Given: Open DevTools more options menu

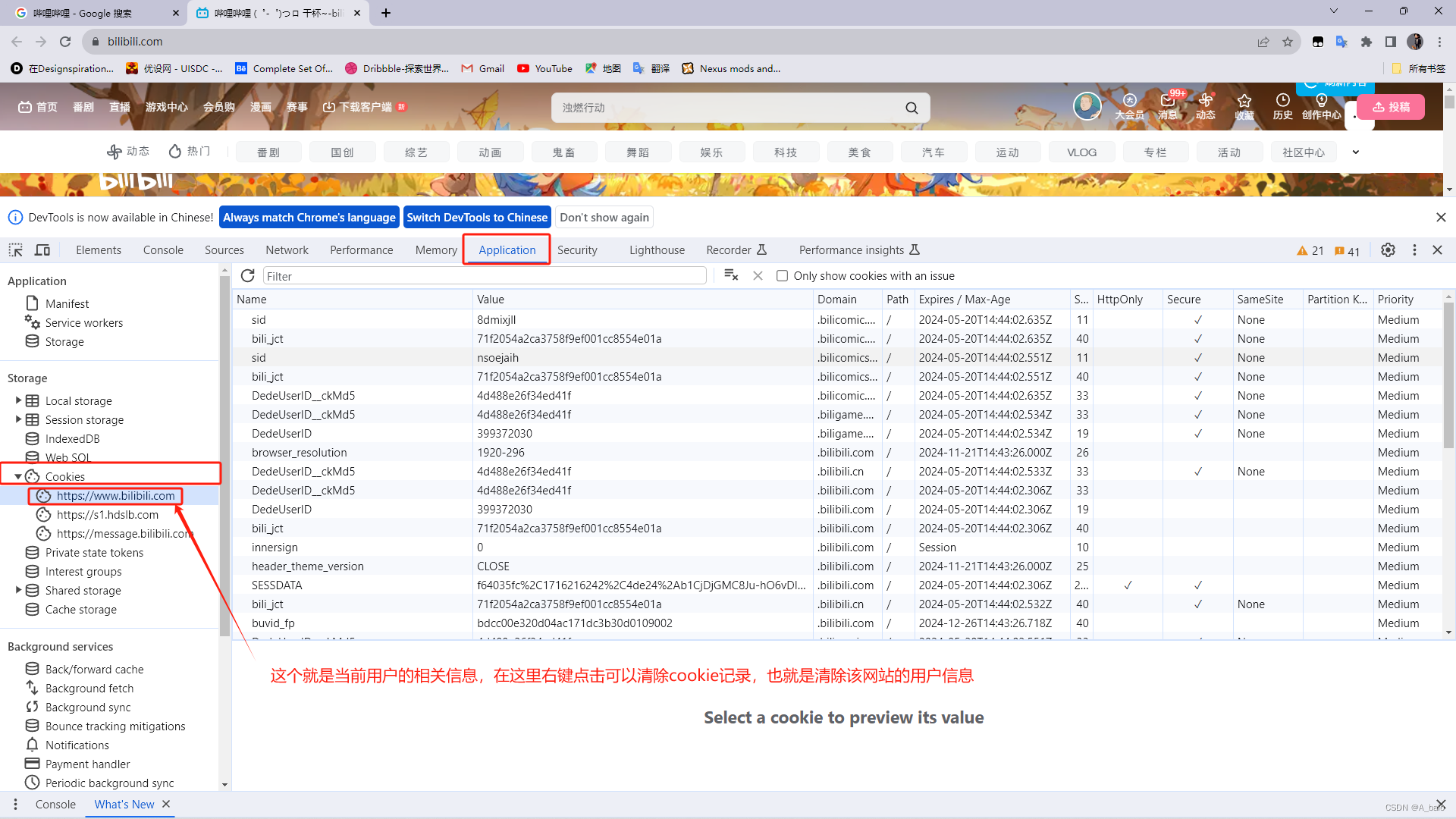Looking at the screenshot, I should coord(1414,250).
